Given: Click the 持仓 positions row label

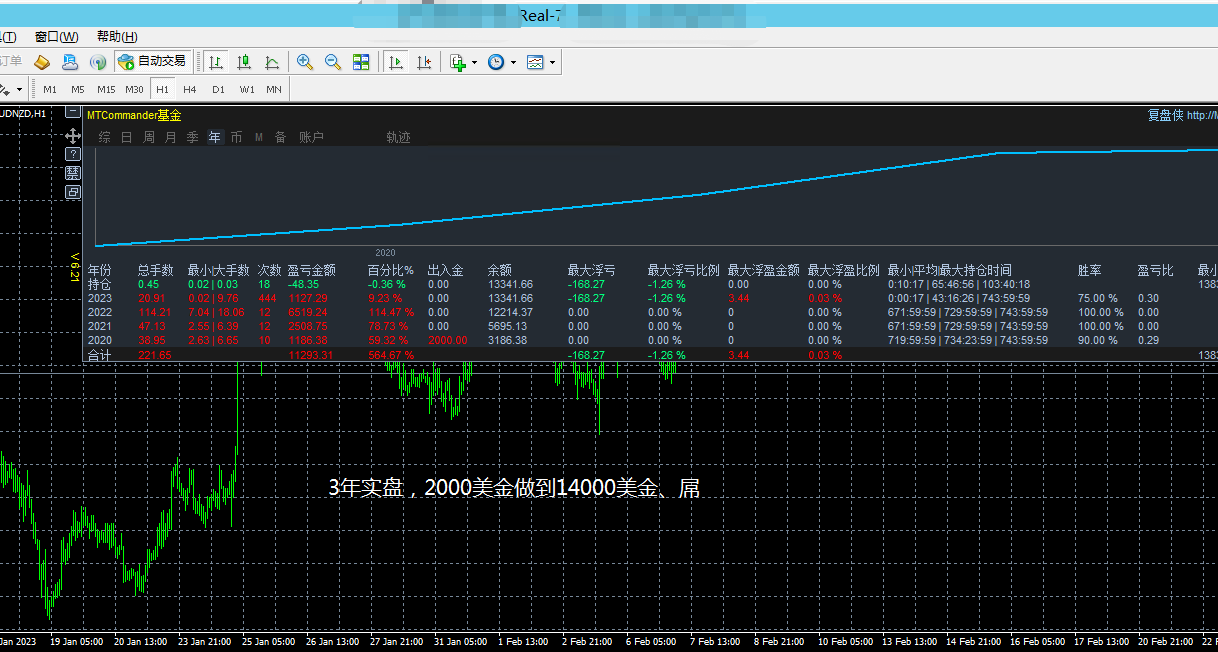Looking at the screenshot, I should tap(99, 284).
